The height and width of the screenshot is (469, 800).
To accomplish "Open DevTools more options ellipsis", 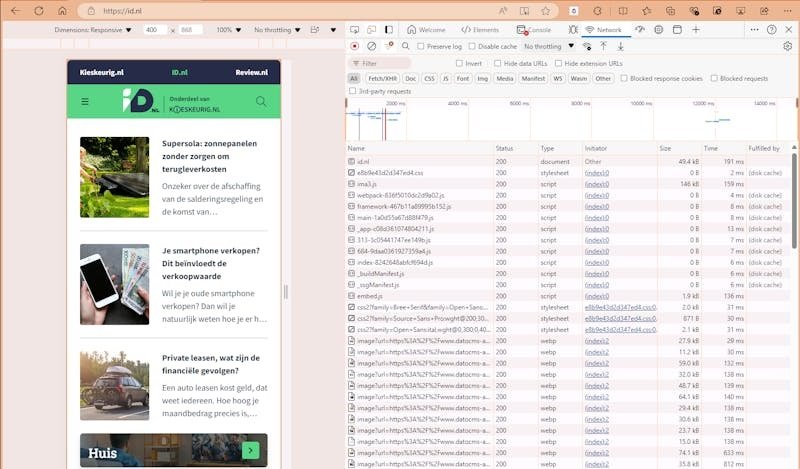I will pyautogui.click(x=755, y=30).
